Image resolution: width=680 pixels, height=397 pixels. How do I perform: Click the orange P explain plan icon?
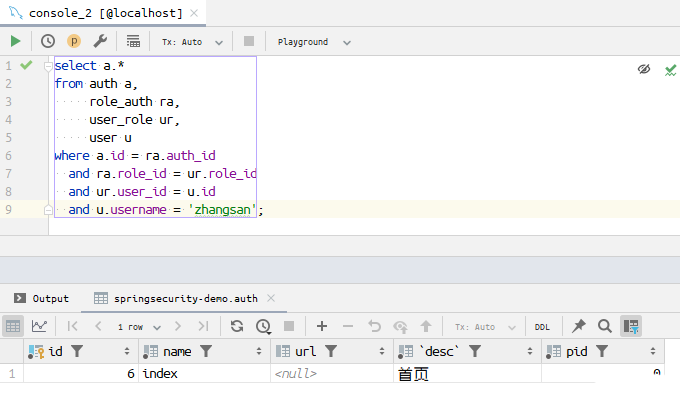74,41
